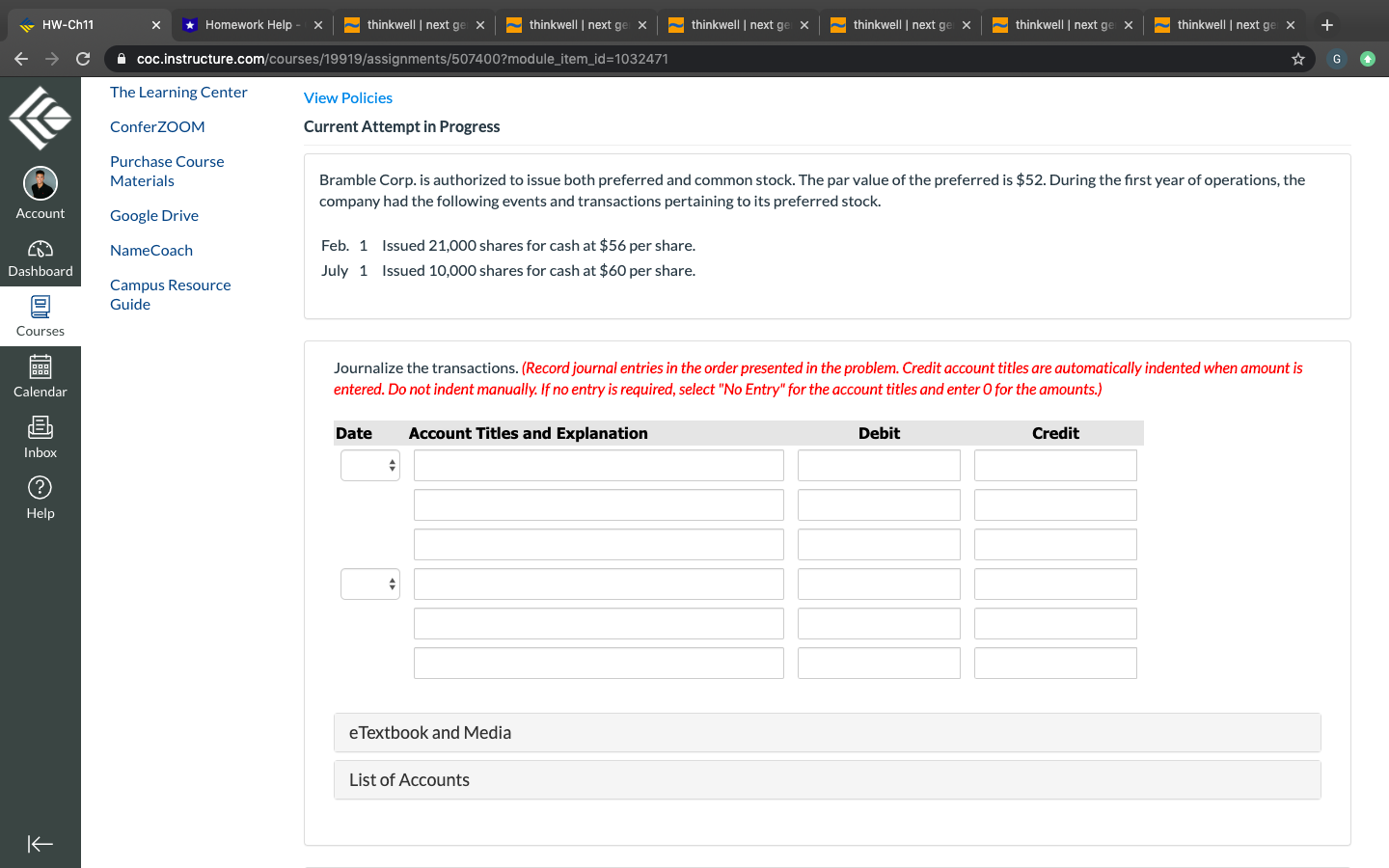Open the Help question-mark icon
Screen dimensions: 1389x868
coord(41,488)
